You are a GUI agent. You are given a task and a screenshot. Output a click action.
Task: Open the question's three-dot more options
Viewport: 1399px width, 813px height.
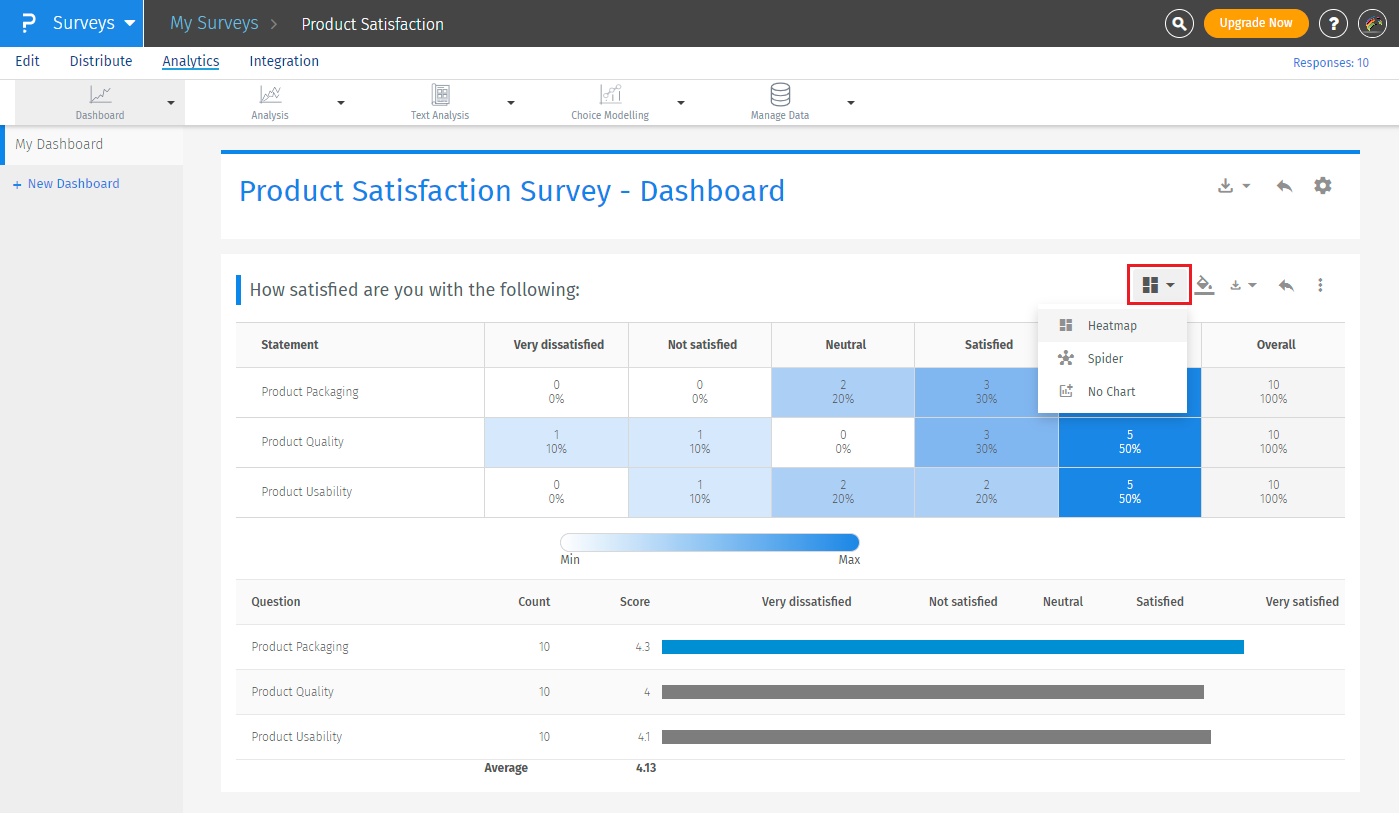coord(1320,285)
